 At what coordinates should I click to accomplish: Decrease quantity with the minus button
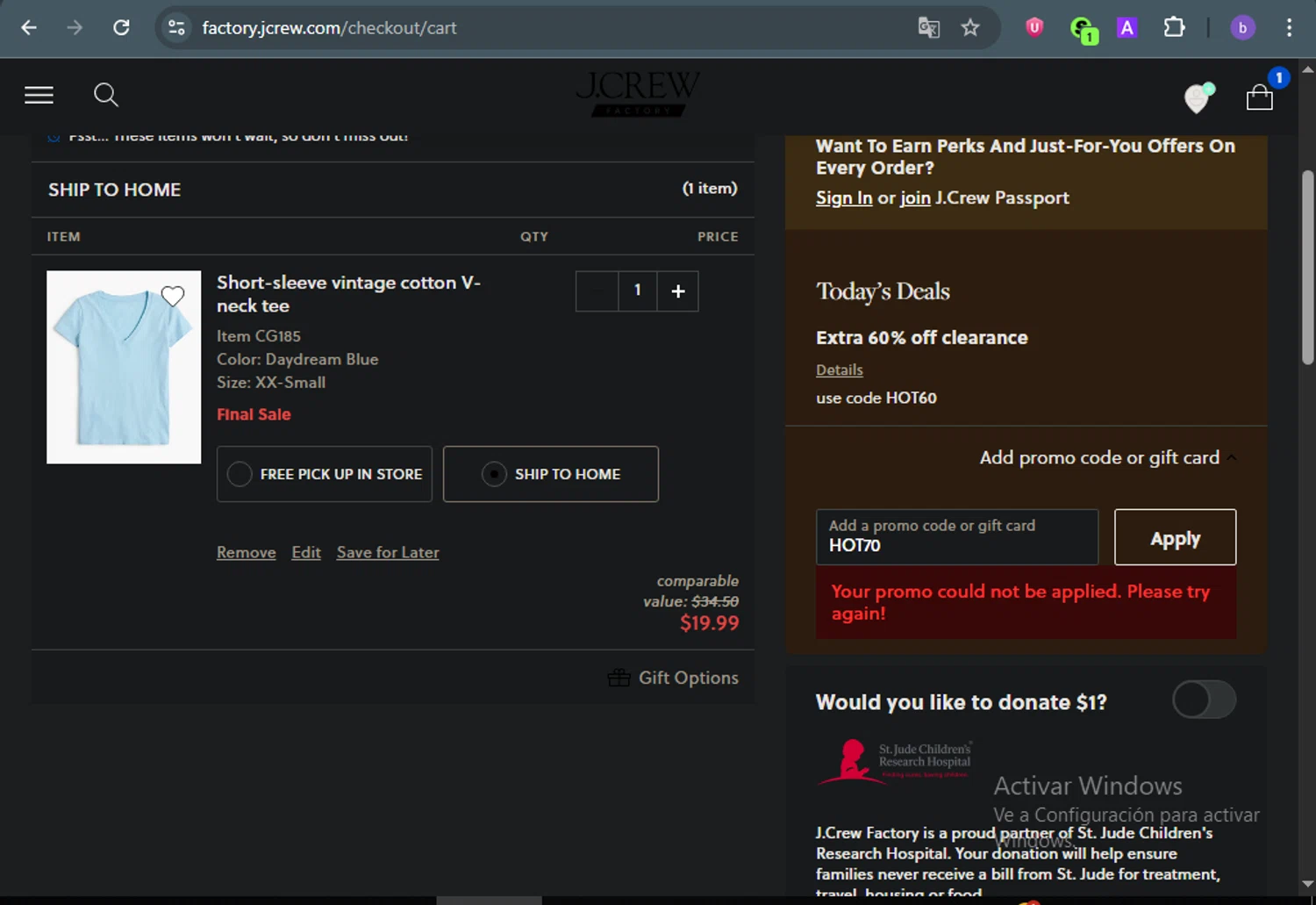tap(597, 291)
